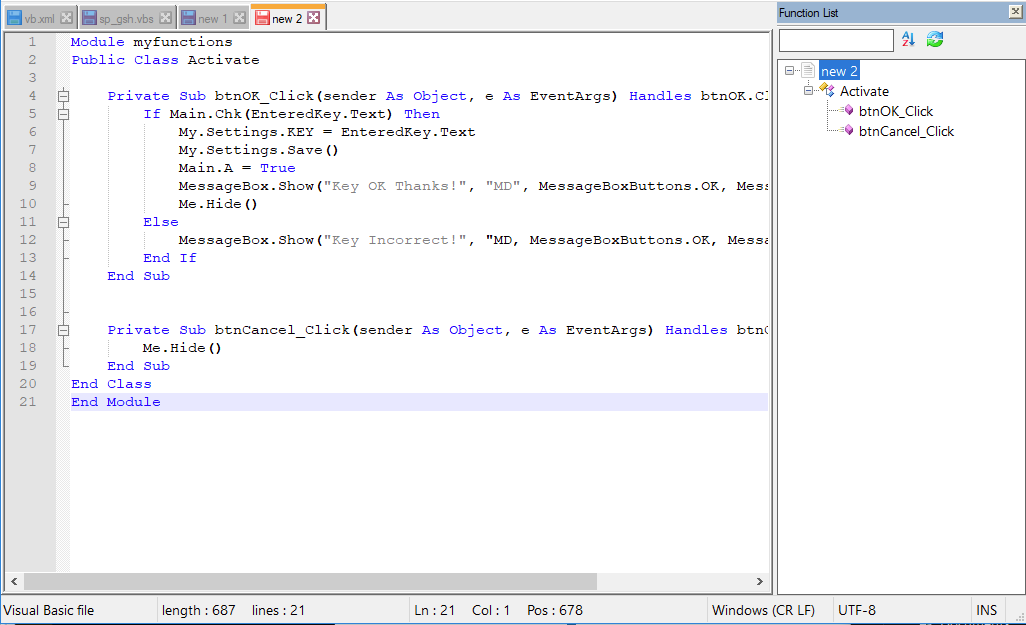Jump to btnOK_Click in Function List
The width and height of the screenshot is (1026, 625).
(896, 111)
